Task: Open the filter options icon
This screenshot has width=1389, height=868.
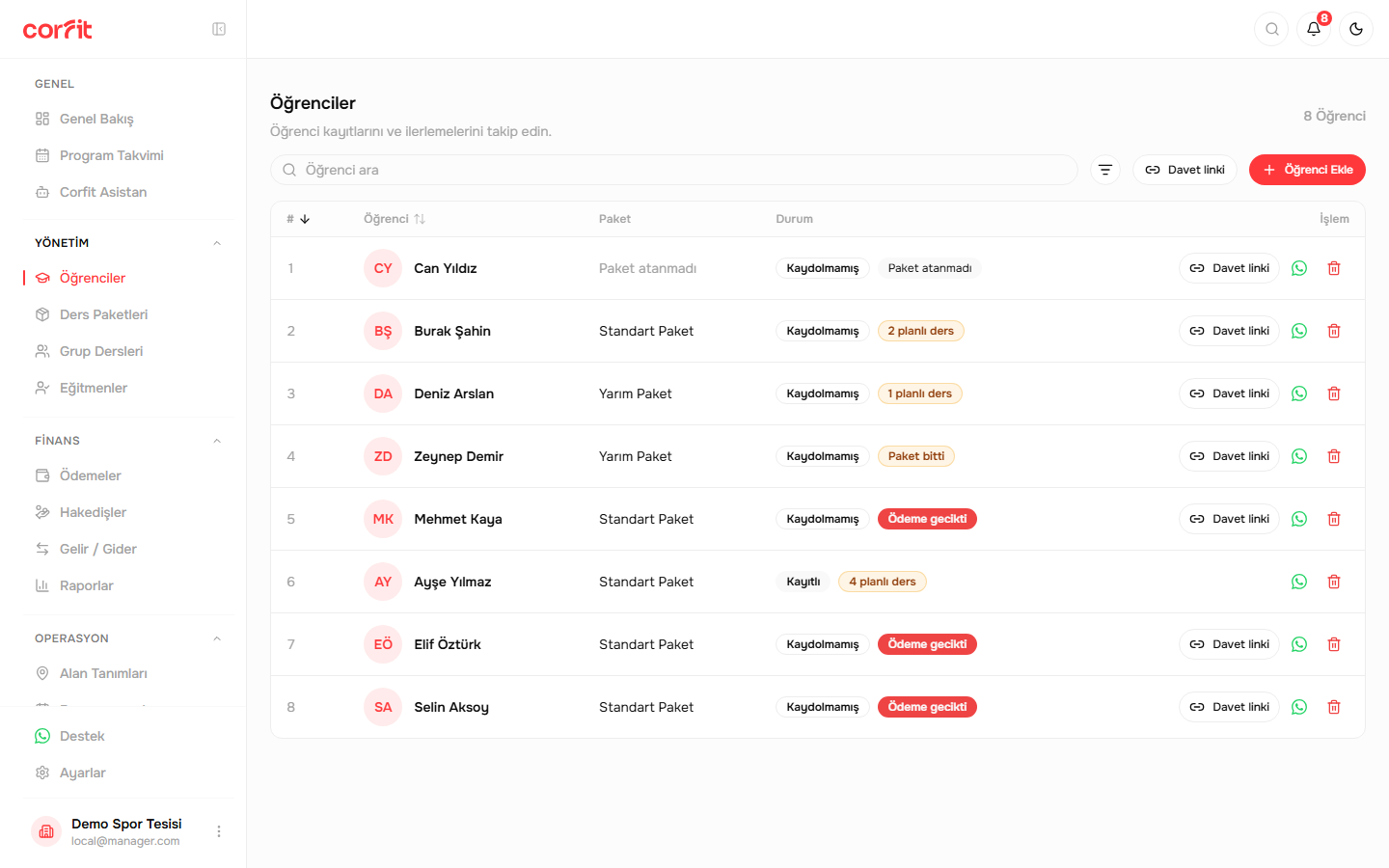Action: coord(1105,170)
